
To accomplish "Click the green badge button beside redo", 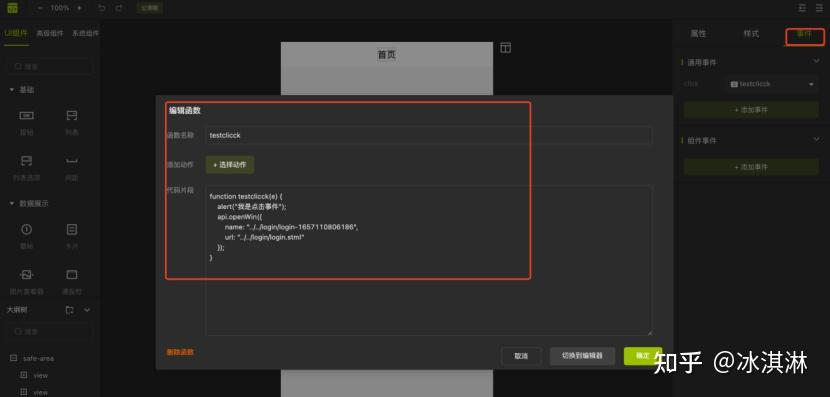I will tap(149, 8).
